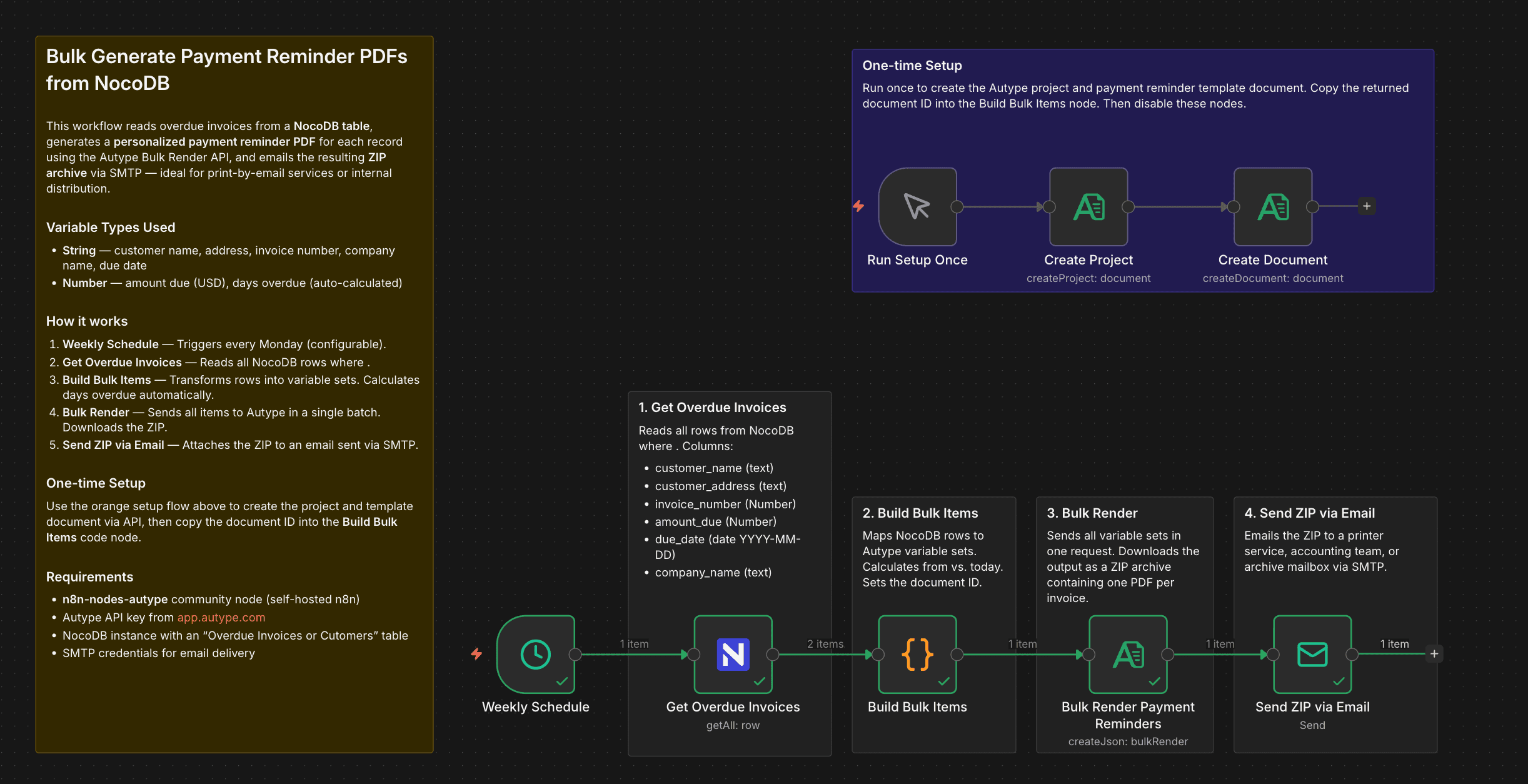Click the lightning trigger icon beside Weekly Schedule

click(476, 654)
